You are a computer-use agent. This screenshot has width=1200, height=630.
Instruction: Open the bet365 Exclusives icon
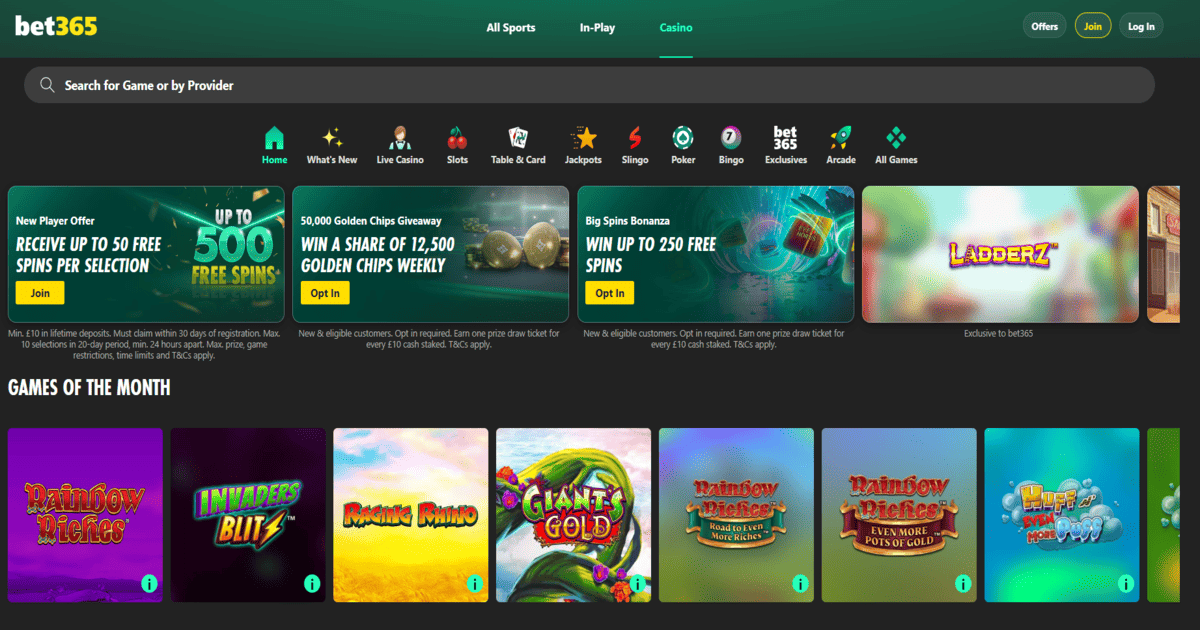pyautogui.click(x=786, y=138)
